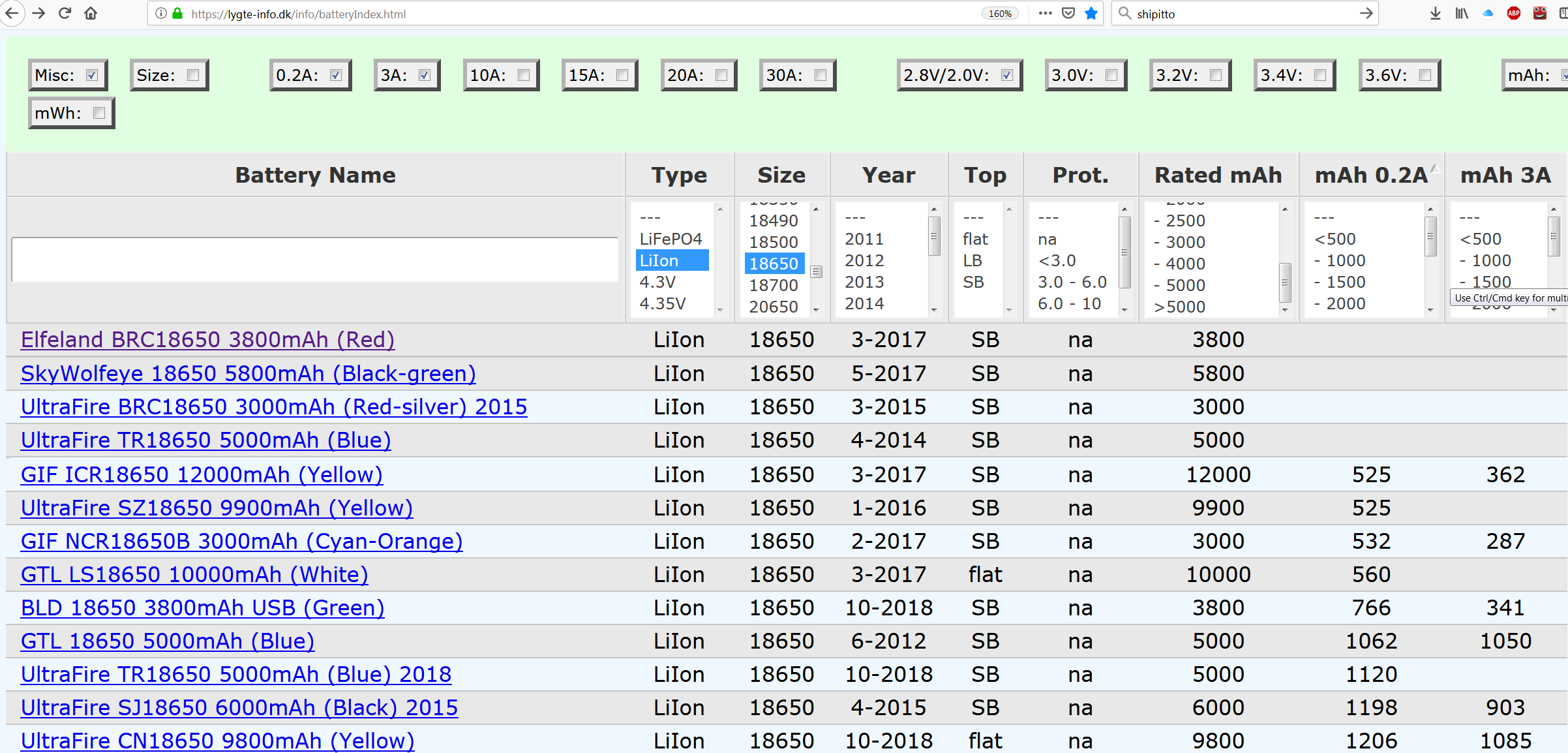Select '3.0 - 6.0' in Prot. filter list
Image resolution: width=1568 pixels, height=753 pixels.
(1072, 282)
